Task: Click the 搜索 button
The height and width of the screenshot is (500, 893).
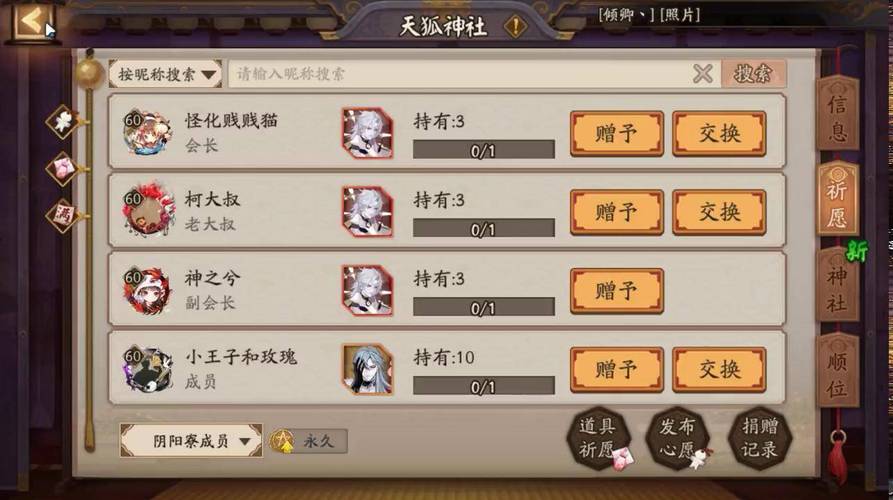Action: point(753,74)
